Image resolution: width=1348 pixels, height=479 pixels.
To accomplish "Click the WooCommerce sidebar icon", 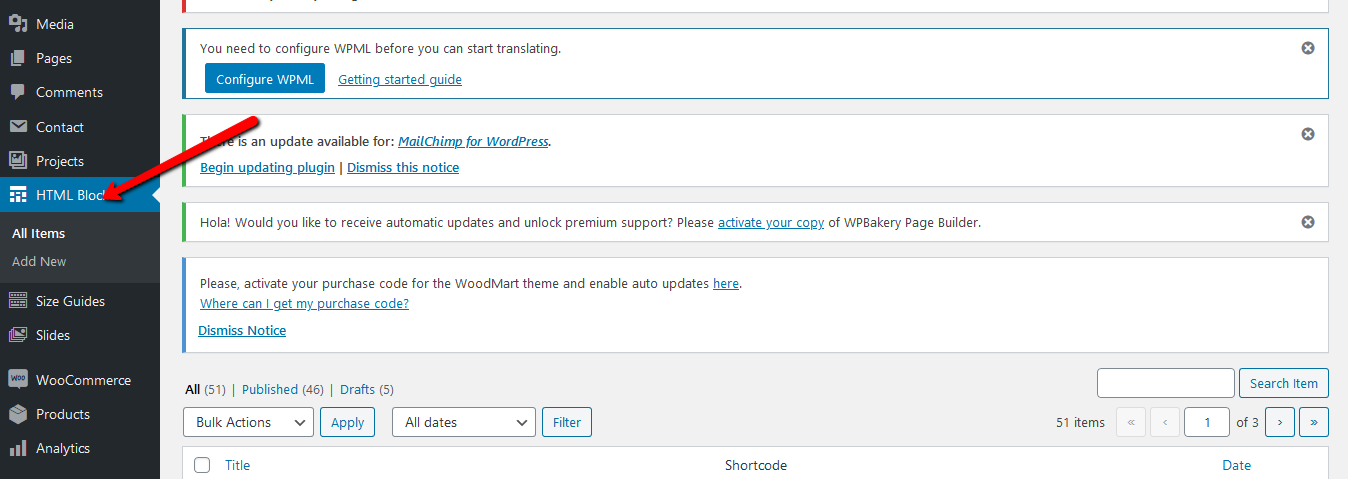I will point(18,380).
